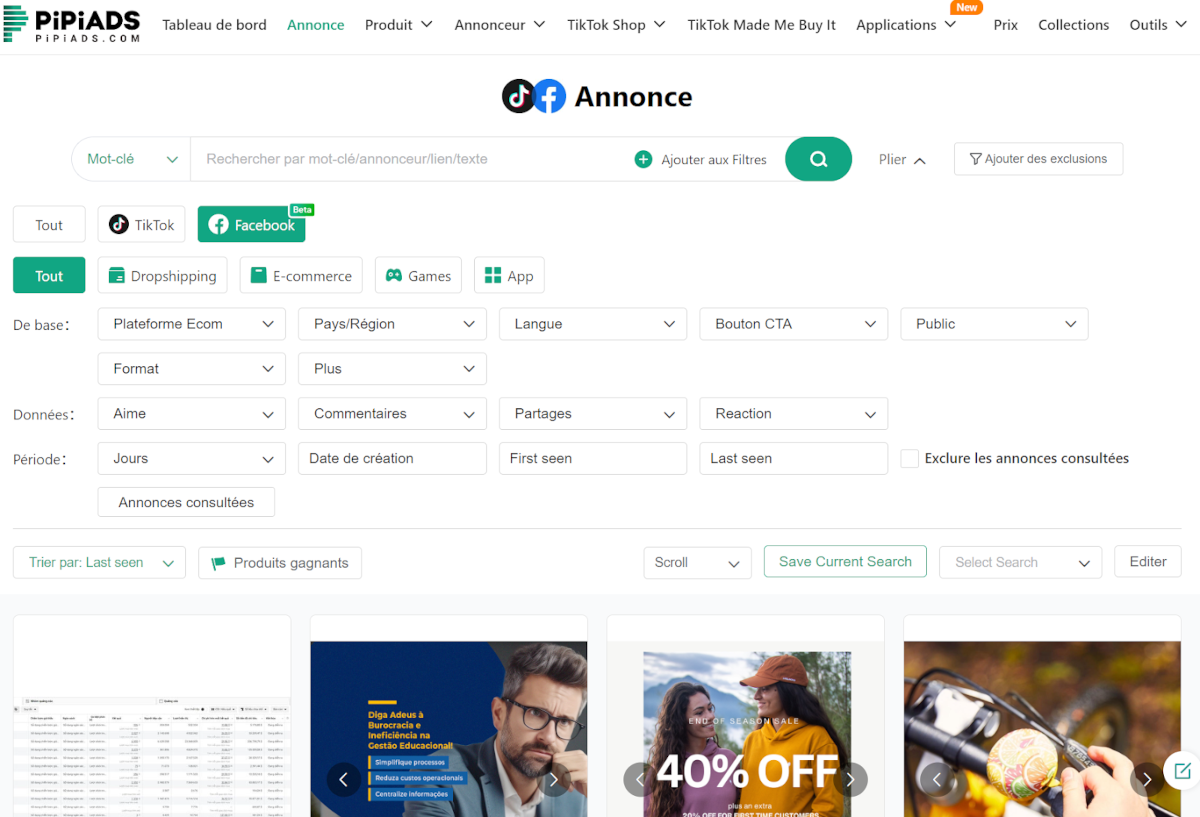Open the Select Search dropdown

pos(1020,563)
